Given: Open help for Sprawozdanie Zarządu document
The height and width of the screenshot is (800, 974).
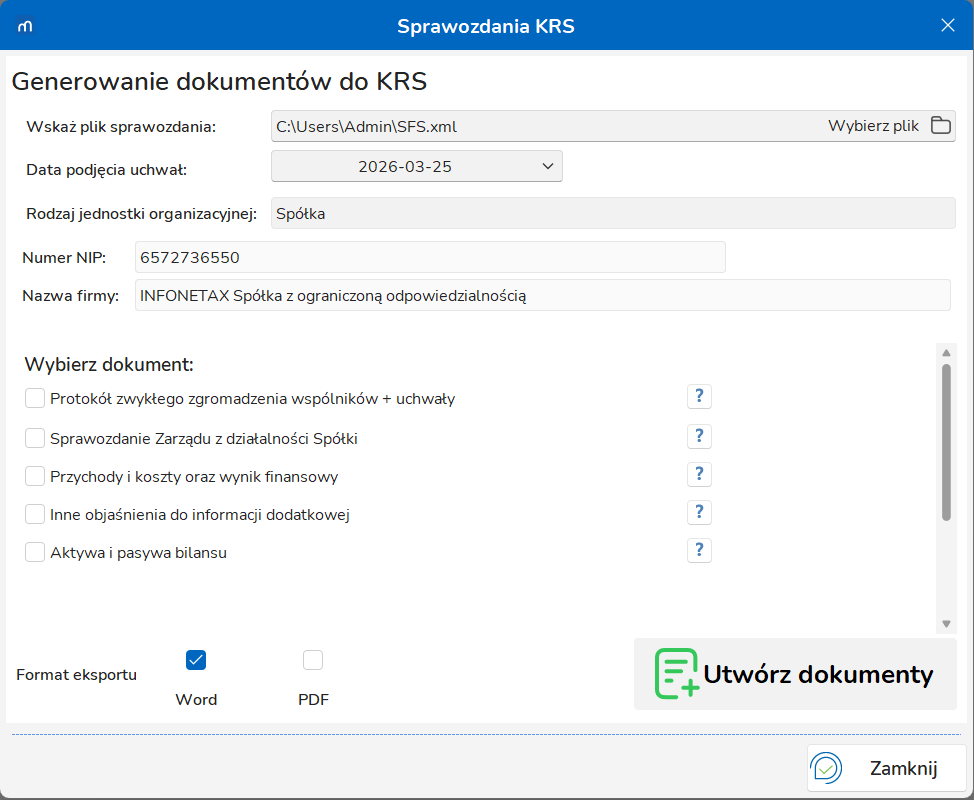Looking at the screenshot, I should point(699,436).
